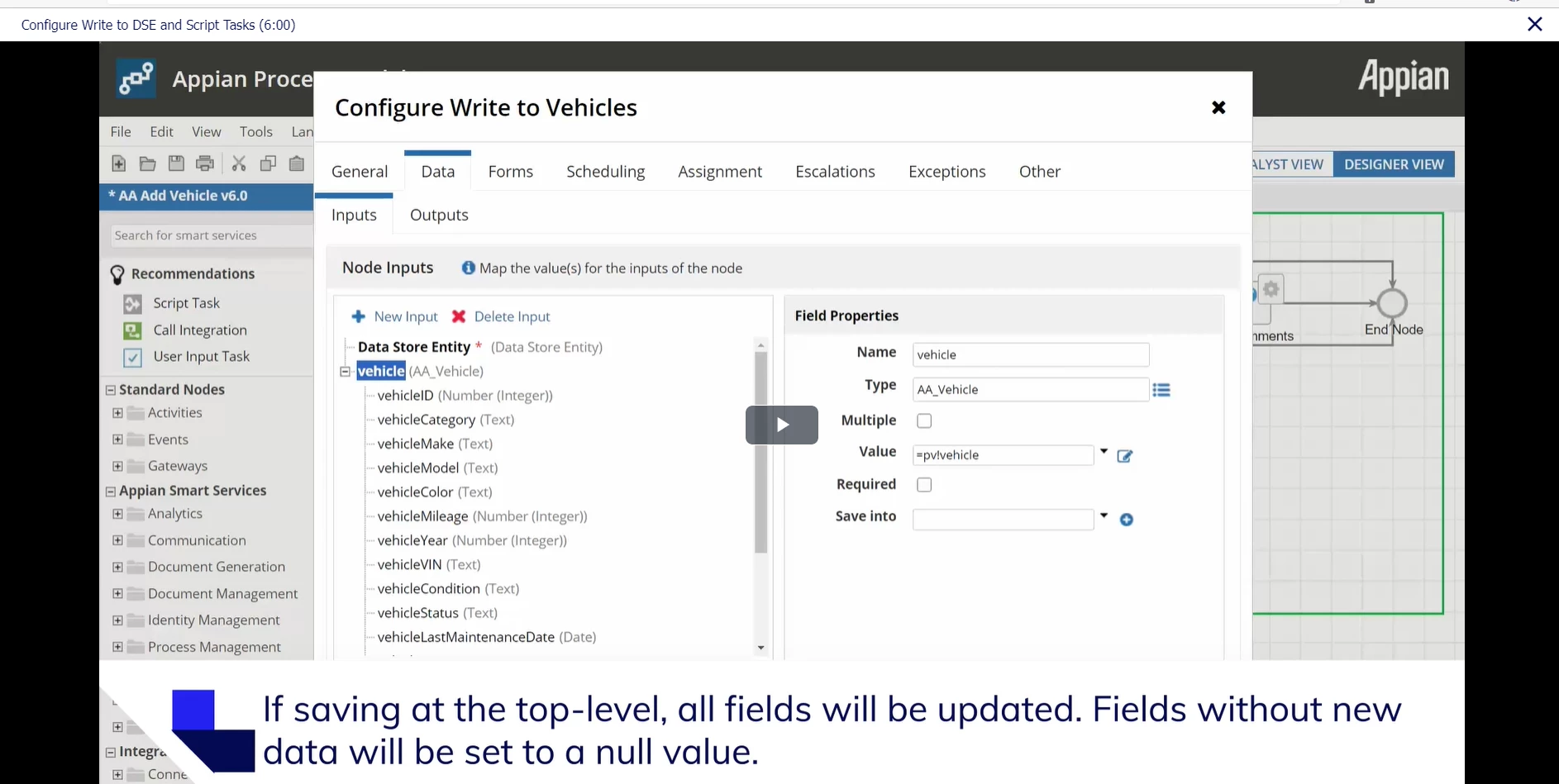Open the expression editor for Value
The width and height of the screenshot is (1559, 784).
(1125, 456)
